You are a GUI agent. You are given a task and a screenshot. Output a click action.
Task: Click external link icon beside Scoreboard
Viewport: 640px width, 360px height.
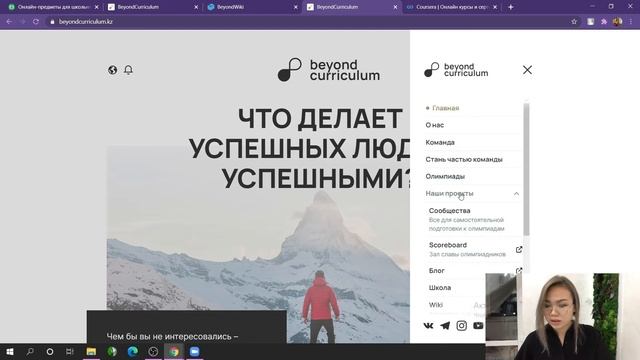coord(519,249)
